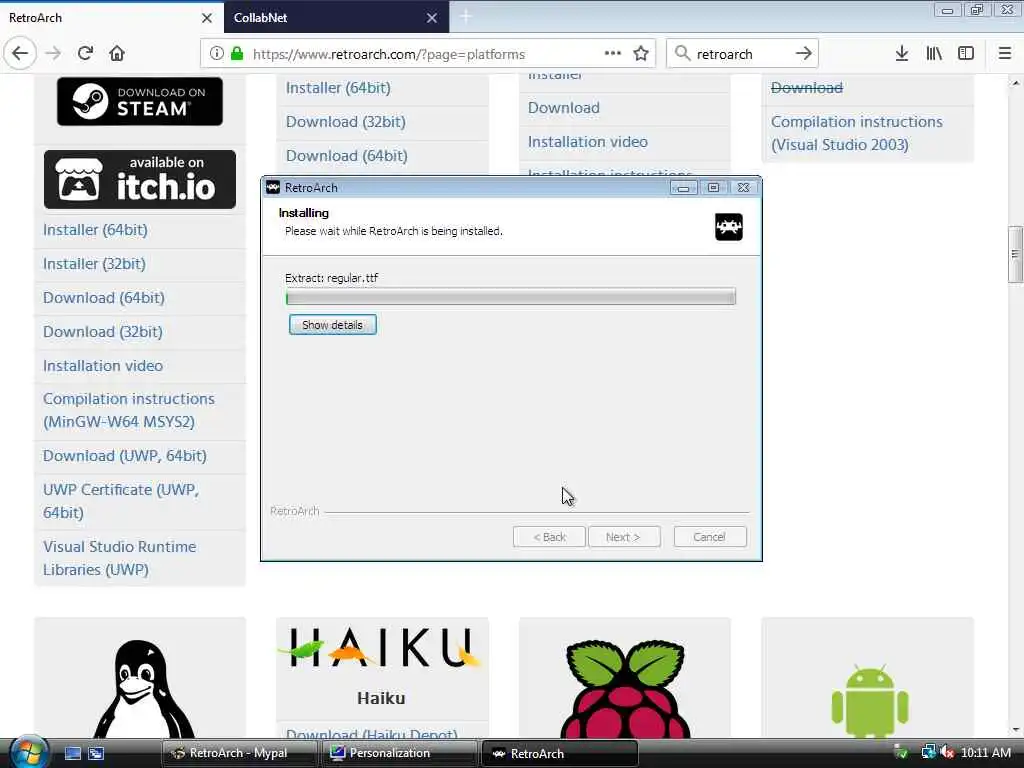Select RetroArch installer taskbar button
The height and width of the screenshot is (768, 1024).
point(559,753)
